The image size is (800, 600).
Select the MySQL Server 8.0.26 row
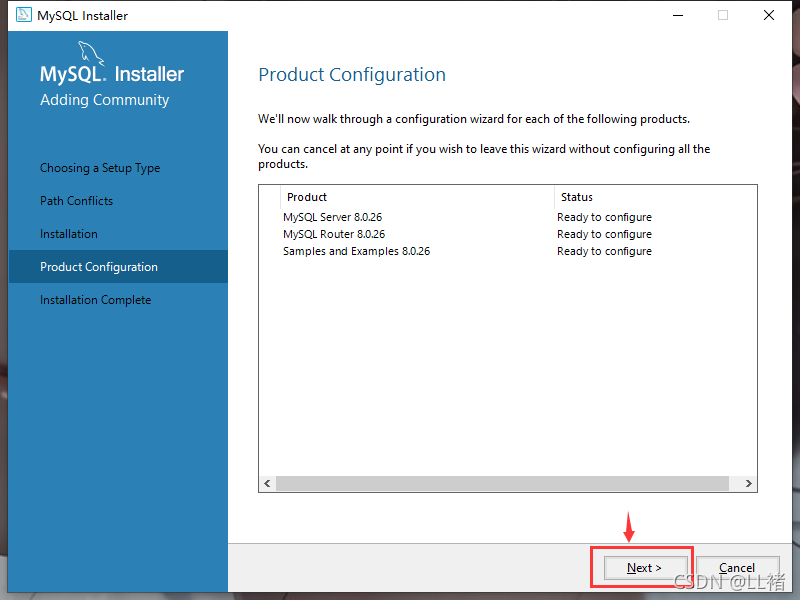pyautogui.click(x=508, y=217)
